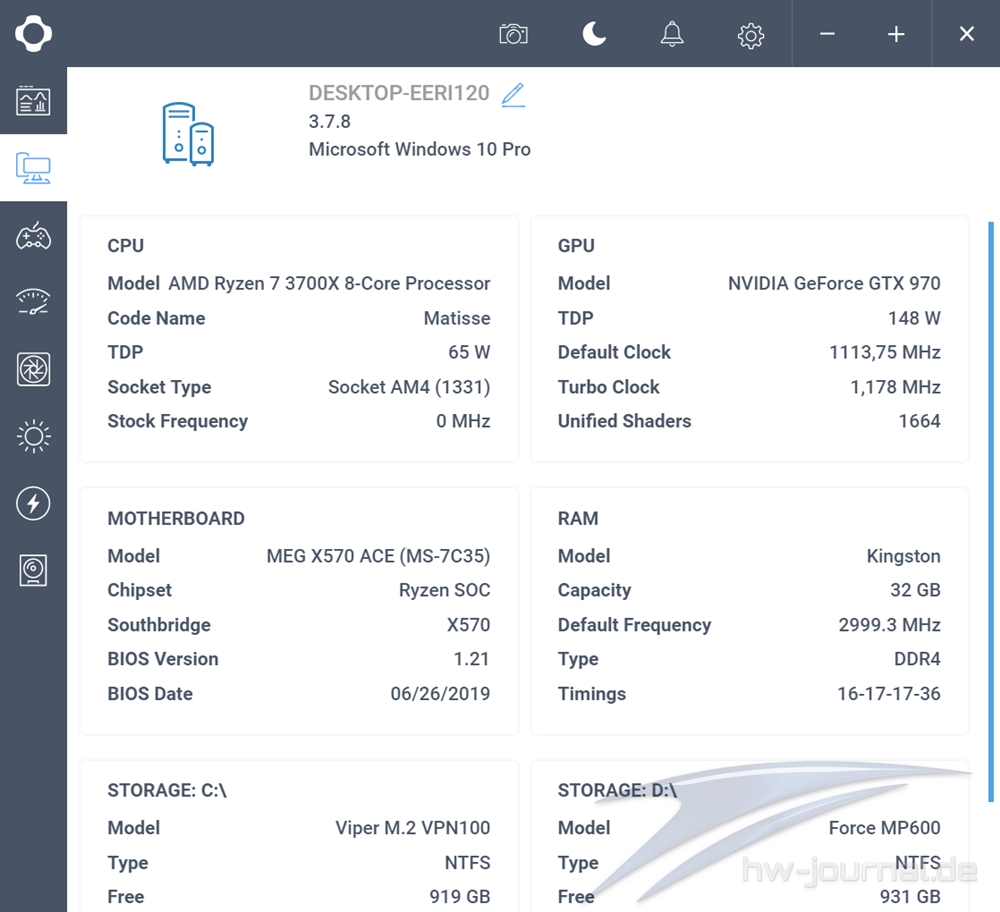The image size is (1000, 912).
Task: Open the lighting sun sidebar tab
Action: (x=33, y=436)
